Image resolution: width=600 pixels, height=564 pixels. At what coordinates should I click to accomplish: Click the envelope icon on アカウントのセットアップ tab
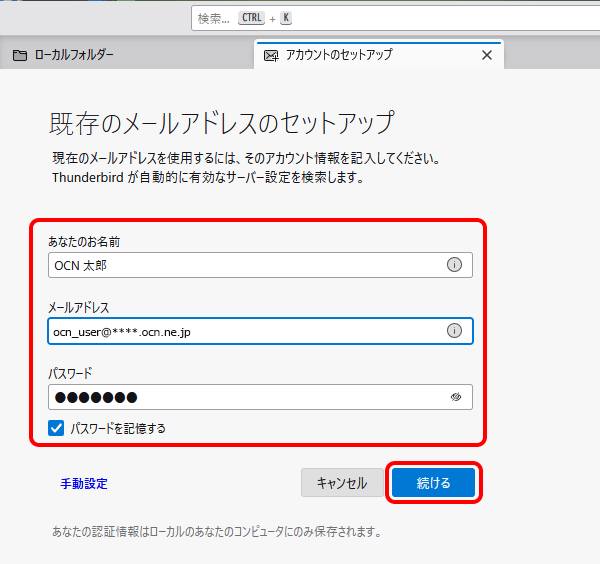click(x=270, y=55)
